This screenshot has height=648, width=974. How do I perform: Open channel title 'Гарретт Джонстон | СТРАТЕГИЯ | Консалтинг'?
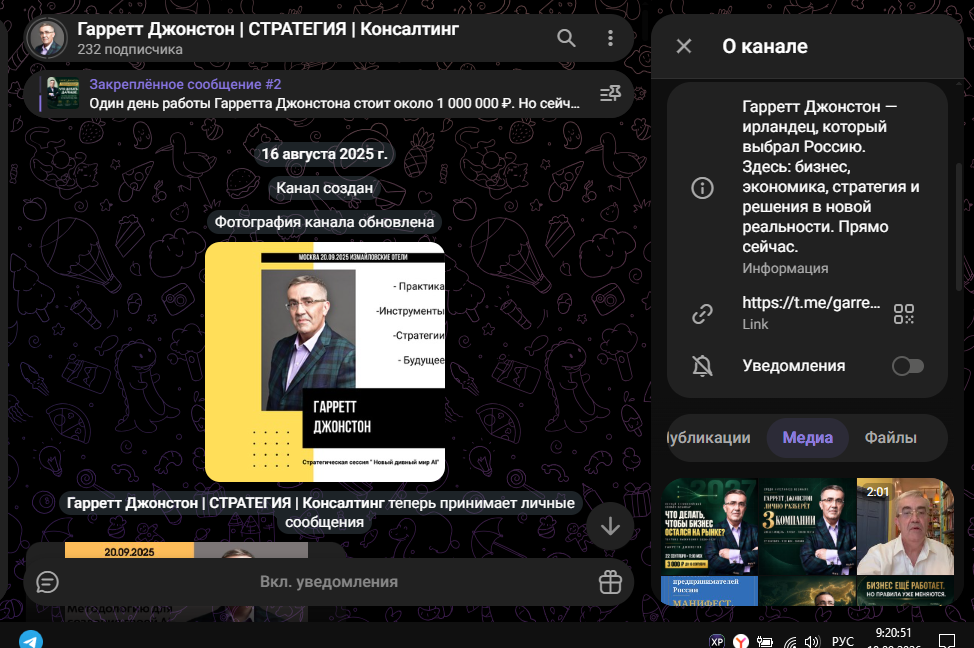268,29
